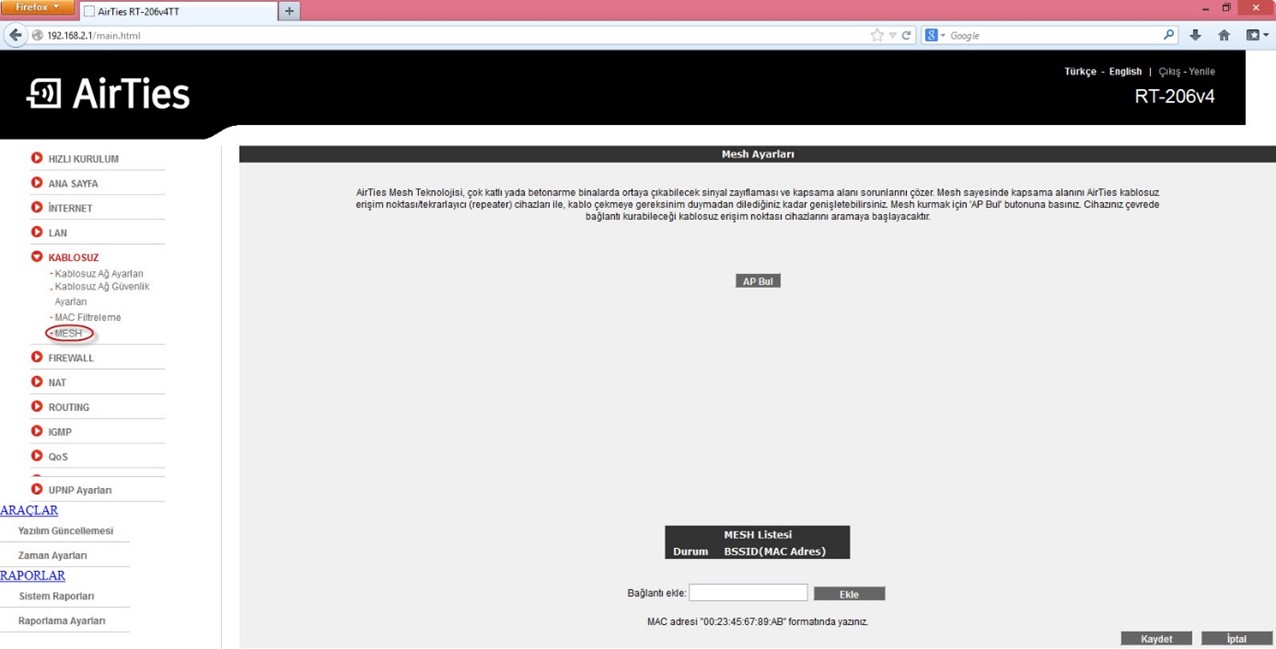Screen dimensions: 1276x649
Task: Click the RT-206v4 model name text
Action: click(1175, 97)
